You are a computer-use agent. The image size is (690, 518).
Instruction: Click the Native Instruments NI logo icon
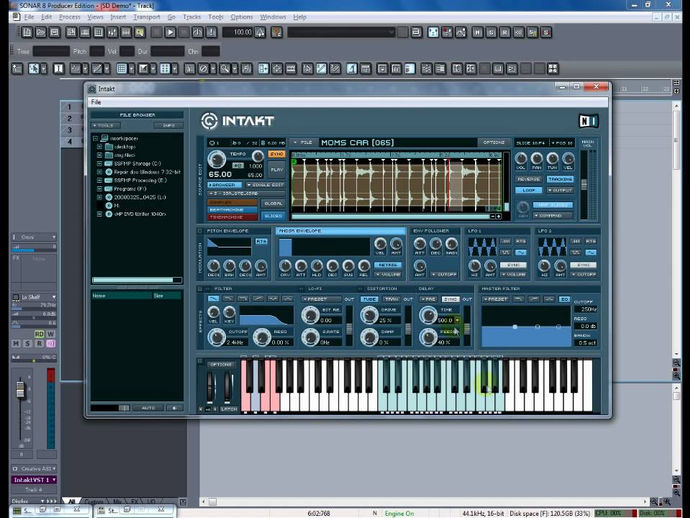point(588,121)
